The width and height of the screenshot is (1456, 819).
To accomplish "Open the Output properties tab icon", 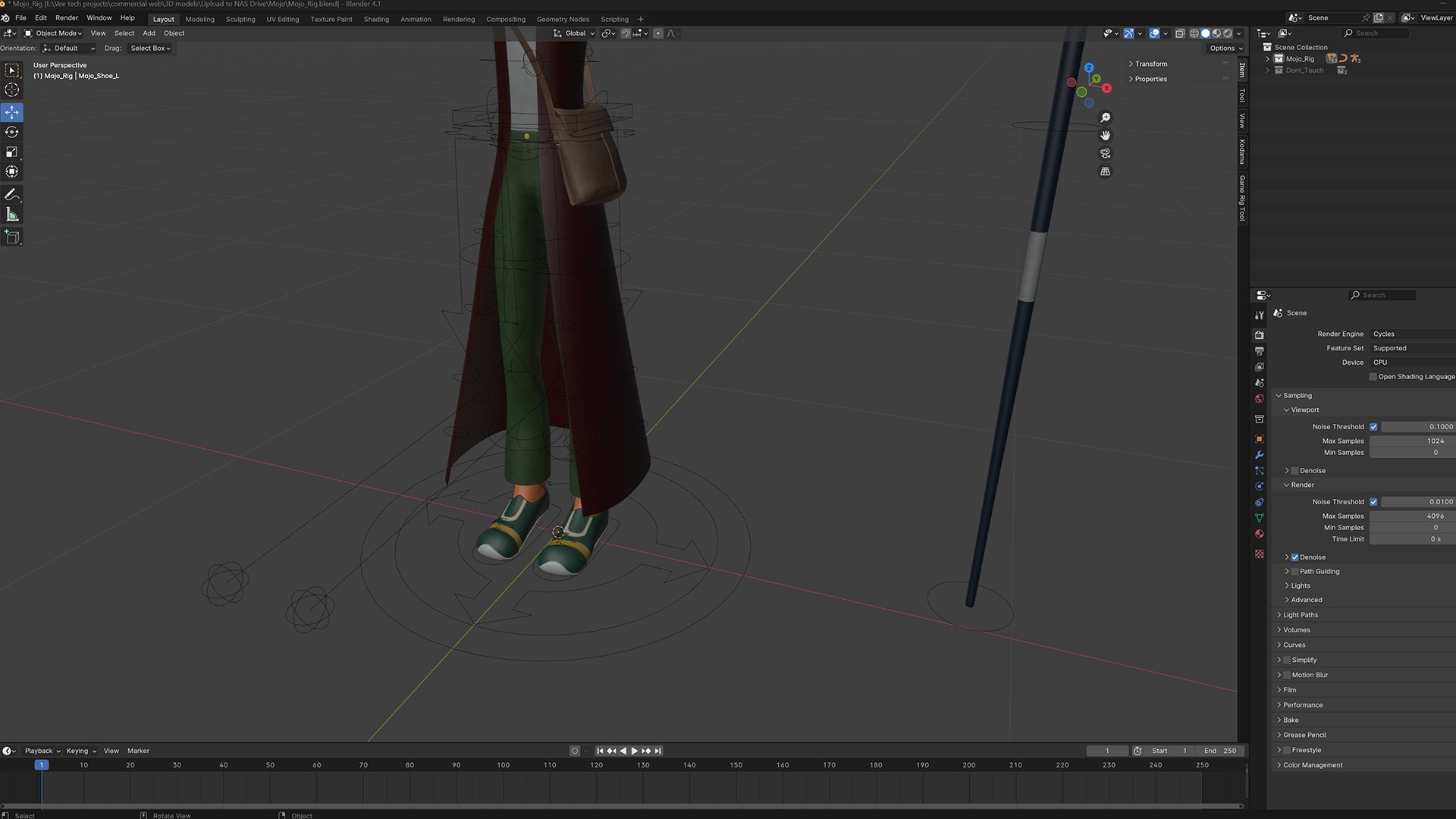I will click(1260, 351).
